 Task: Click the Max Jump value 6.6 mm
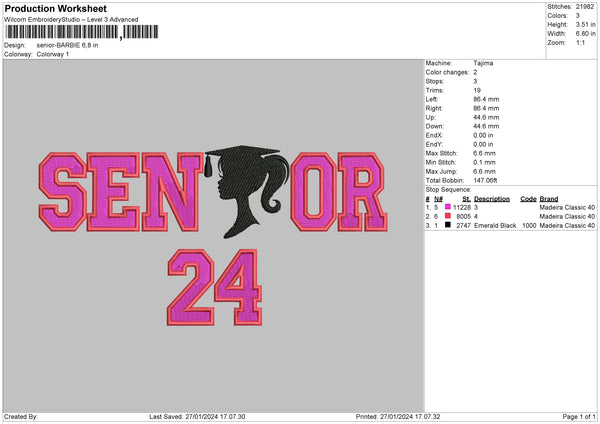click(x=484, y=171)
